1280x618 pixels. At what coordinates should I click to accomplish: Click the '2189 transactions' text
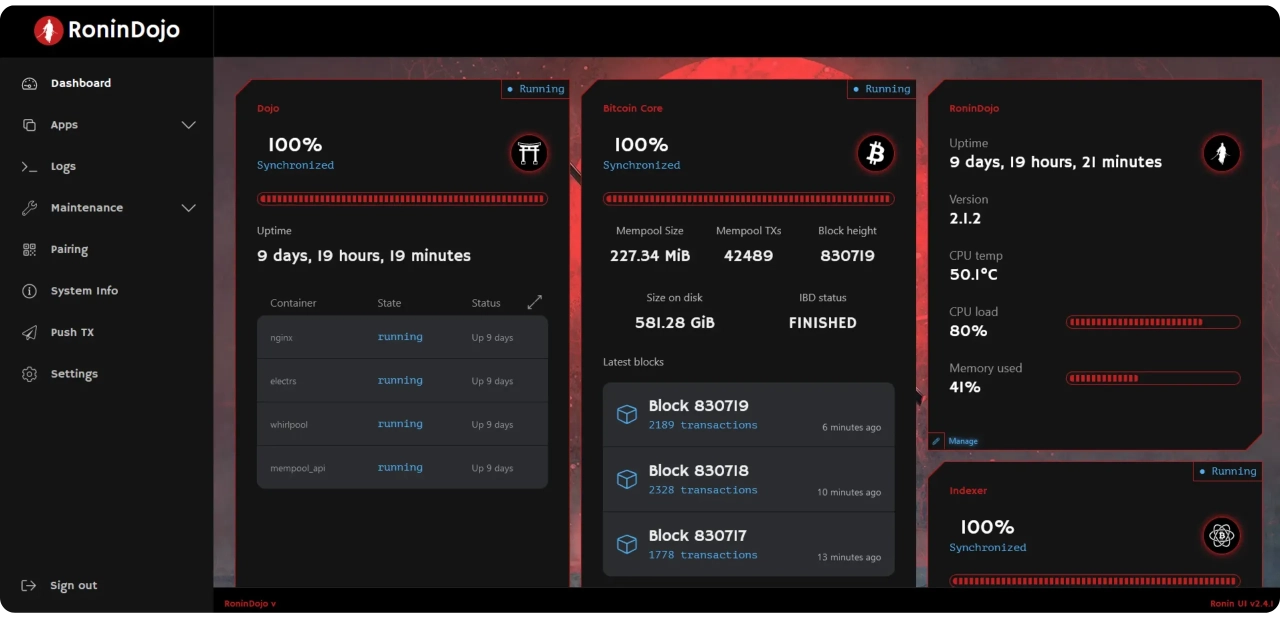[703, 425]
